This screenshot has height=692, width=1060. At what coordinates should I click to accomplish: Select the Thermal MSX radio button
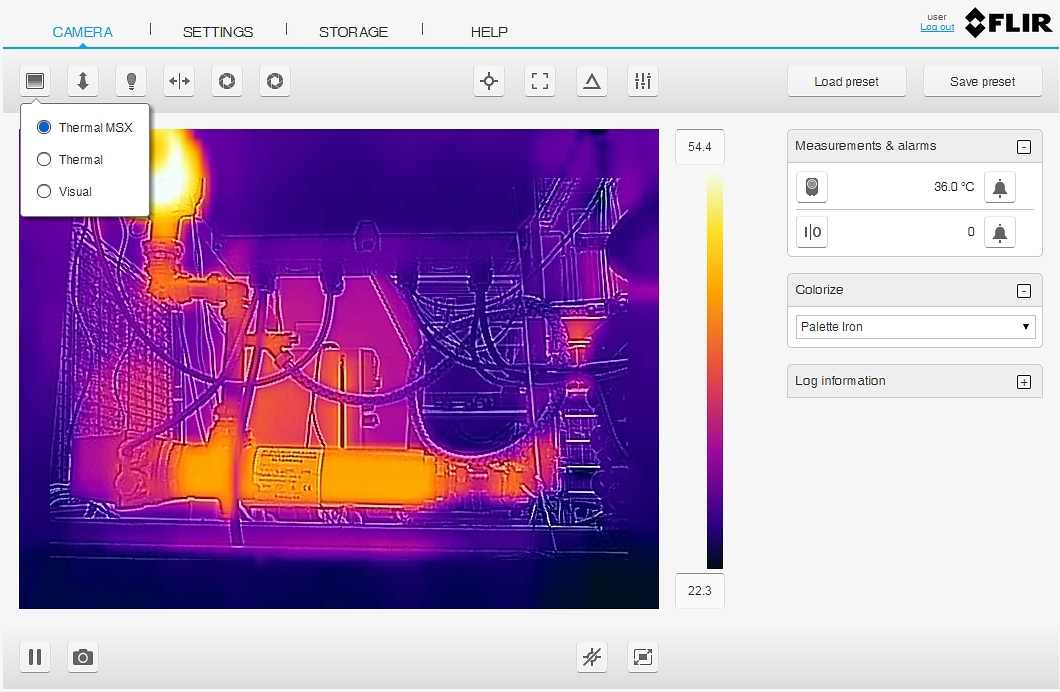44,127
